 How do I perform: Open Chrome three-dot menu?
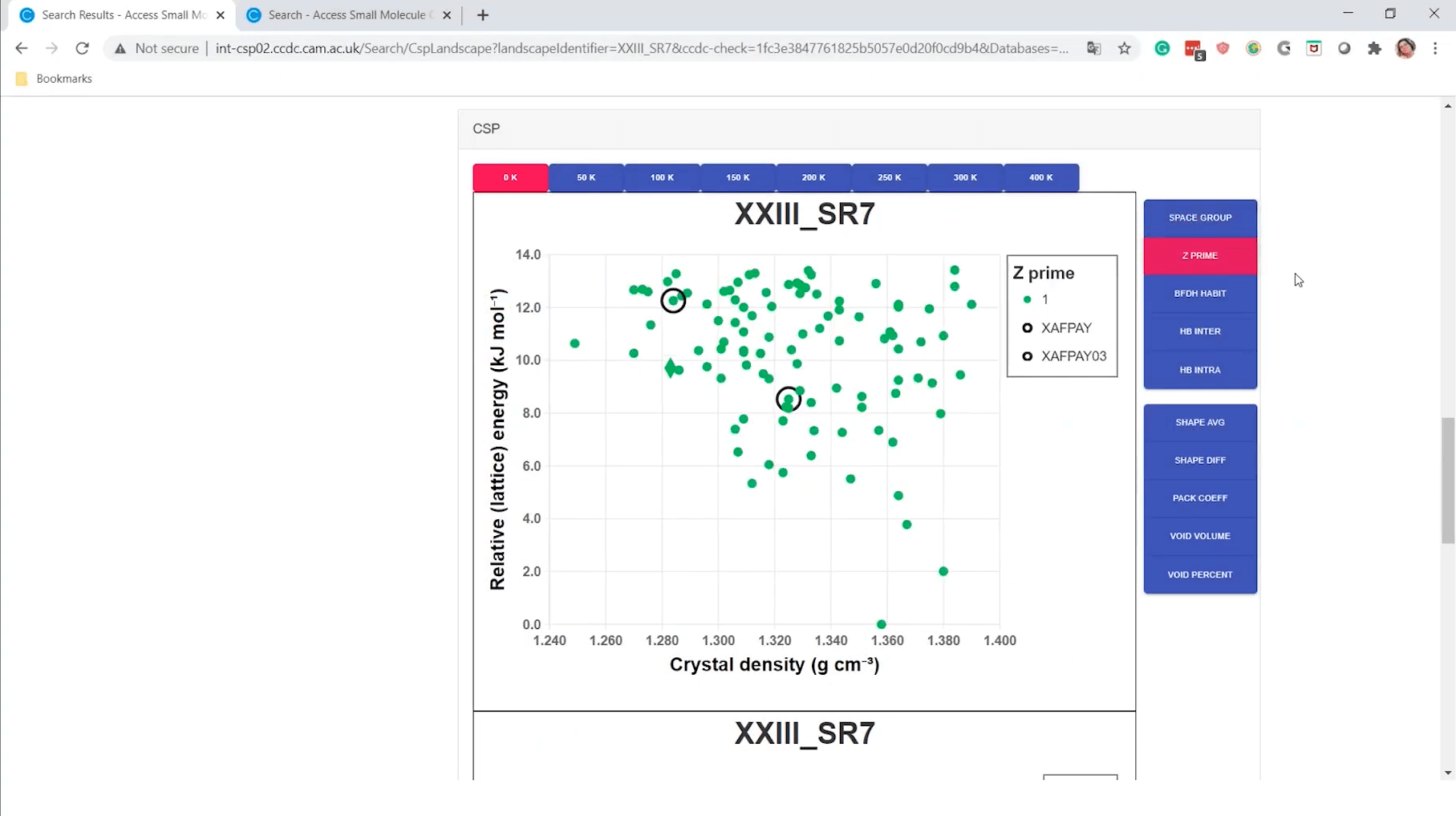point(1435,48)
